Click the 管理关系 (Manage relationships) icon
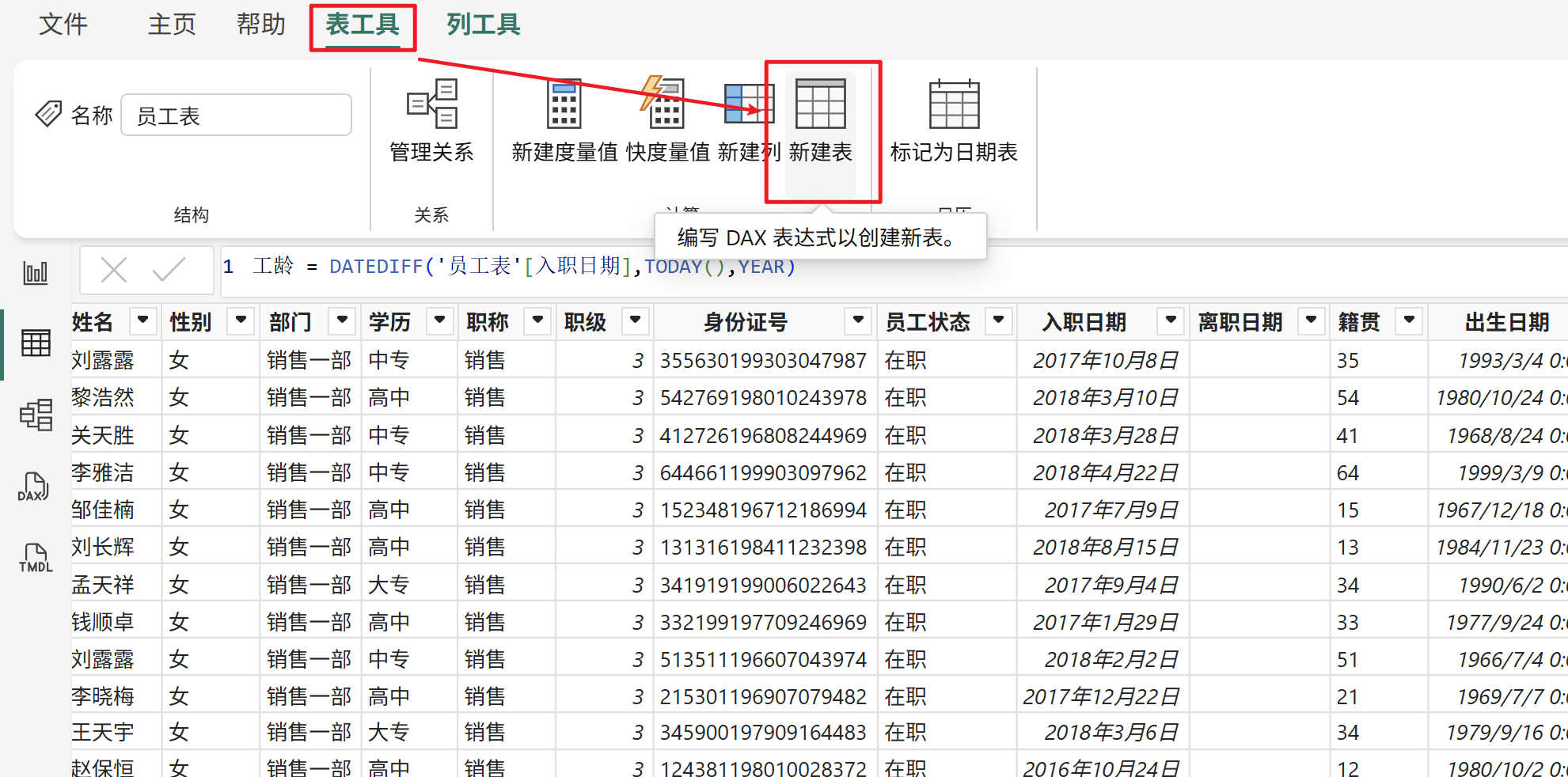Image resolution: width=1568 pixels, height=777 pixels. tap(431, 104)
